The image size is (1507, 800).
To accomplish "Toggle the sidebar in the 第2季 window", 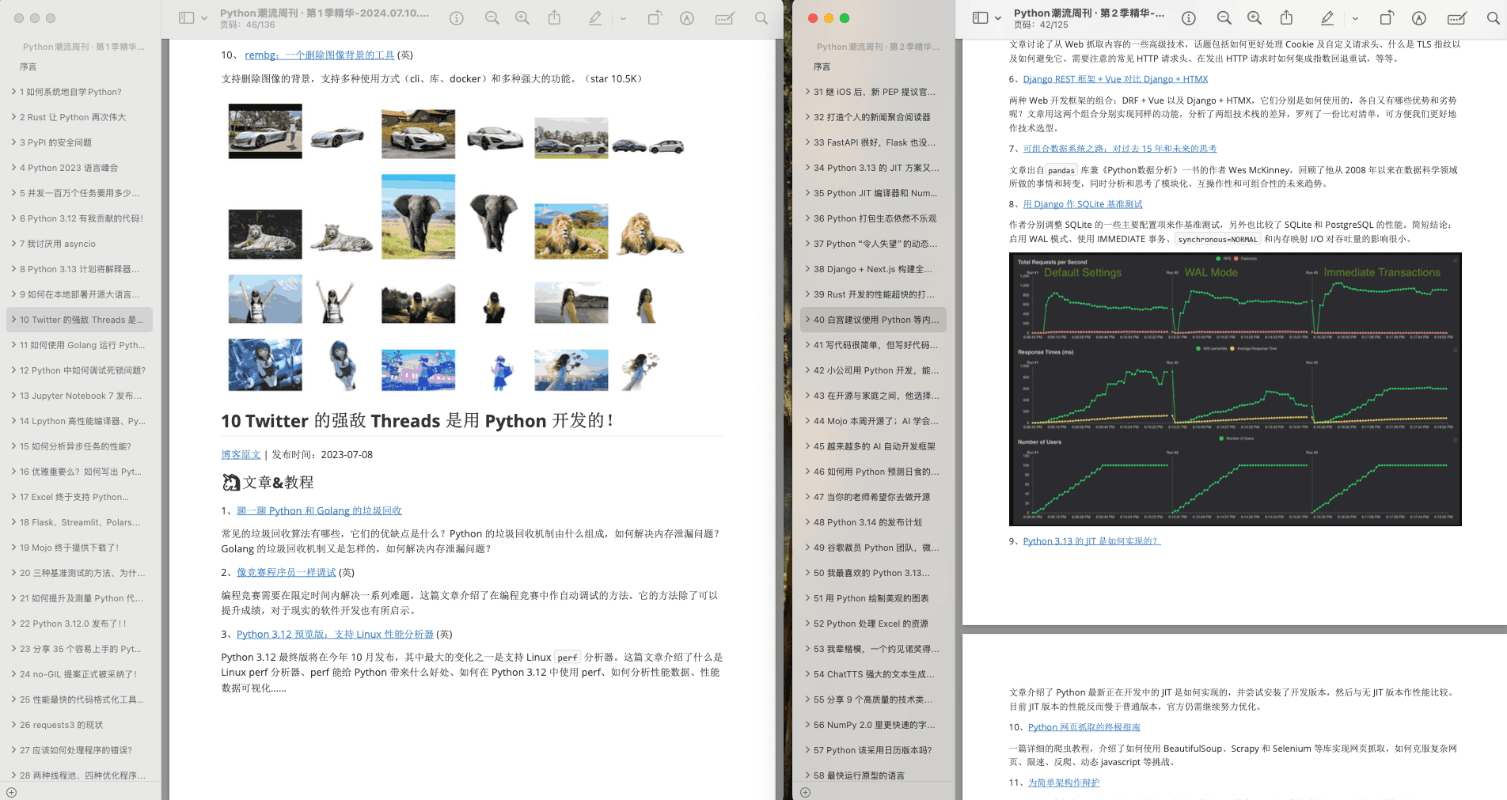I will 979,18.
